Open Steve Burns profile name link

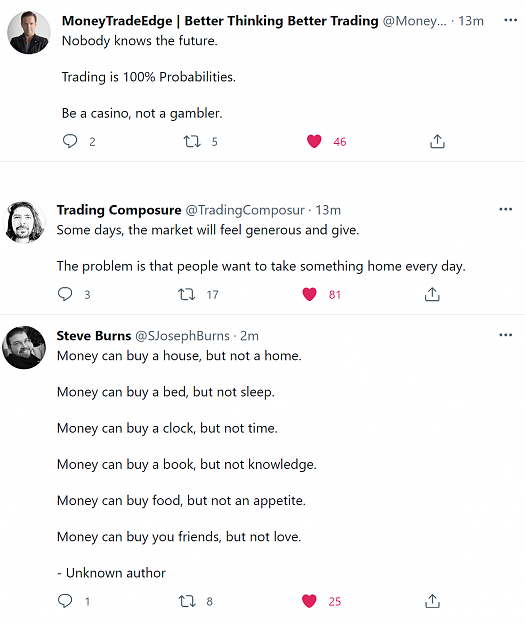[x=94, y=336]
